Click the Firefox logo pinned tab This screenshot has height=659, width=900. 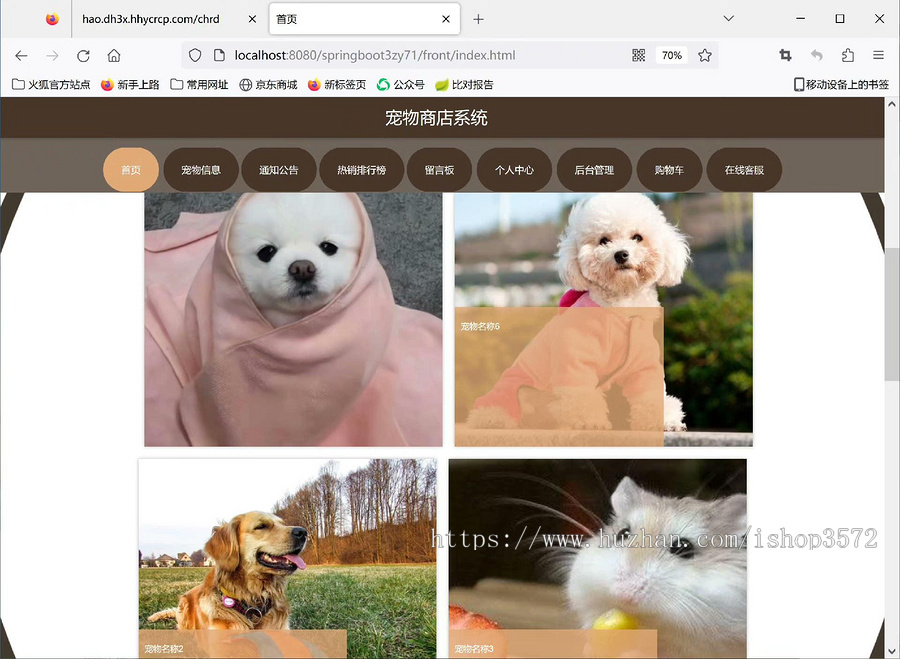[x=52, y=19]
